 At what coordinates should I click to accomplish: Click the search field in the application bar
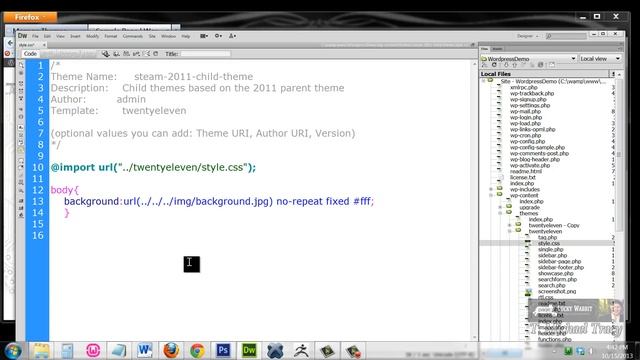point(566,36)
